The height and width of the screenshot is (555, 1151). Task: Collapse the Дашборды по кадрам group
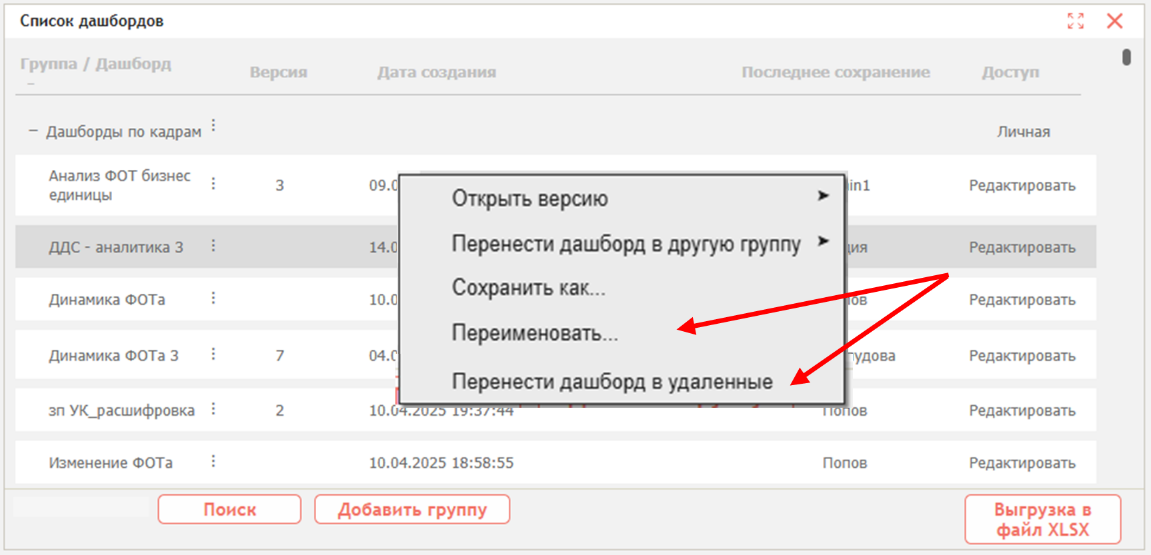pos(32,132)
